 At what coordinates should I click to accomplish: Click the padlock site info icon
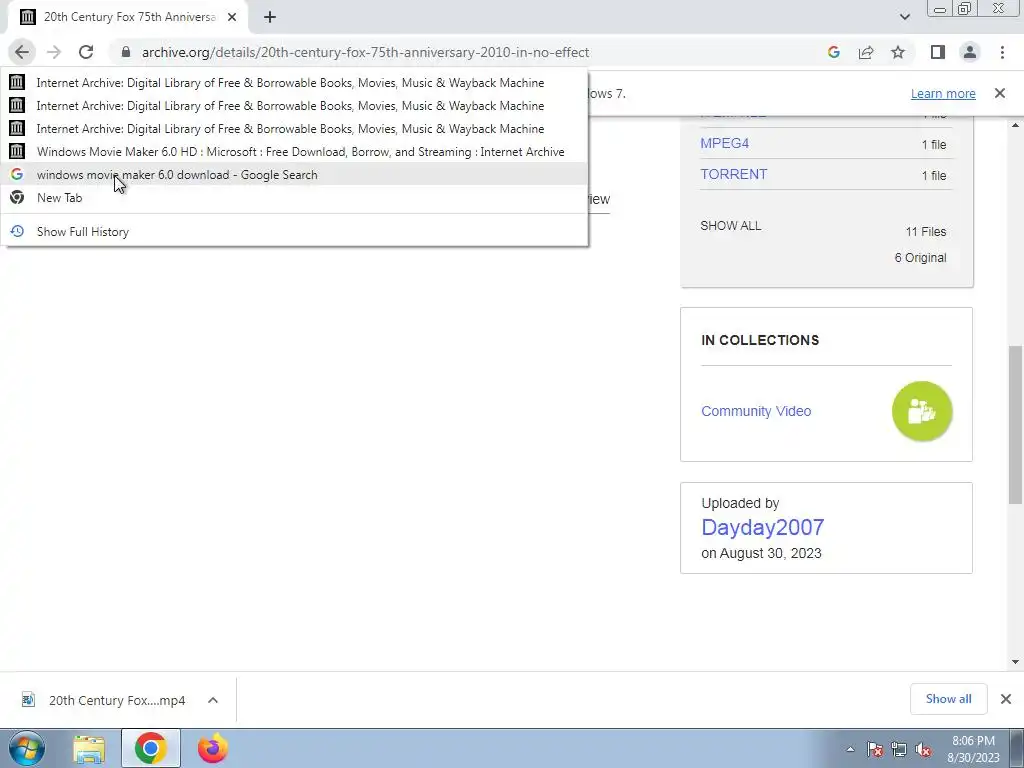point(126,52)
